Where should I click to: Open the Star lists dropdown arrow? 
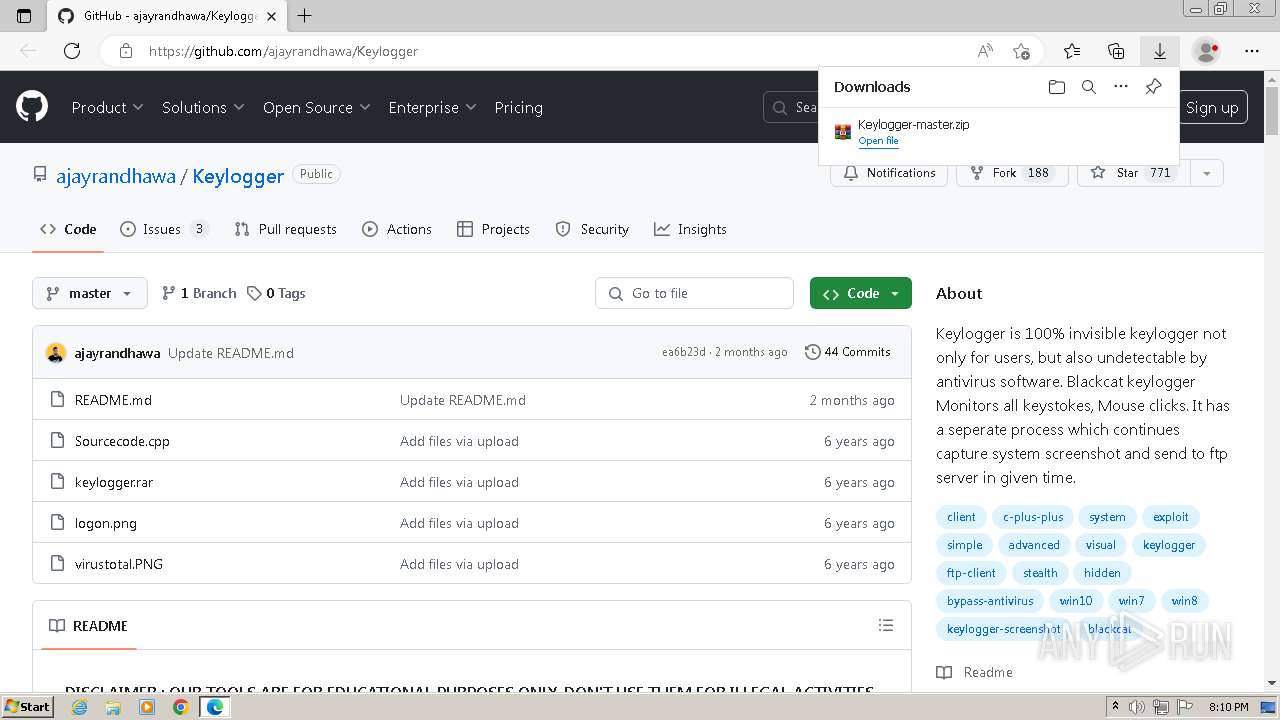[1207, 173]
